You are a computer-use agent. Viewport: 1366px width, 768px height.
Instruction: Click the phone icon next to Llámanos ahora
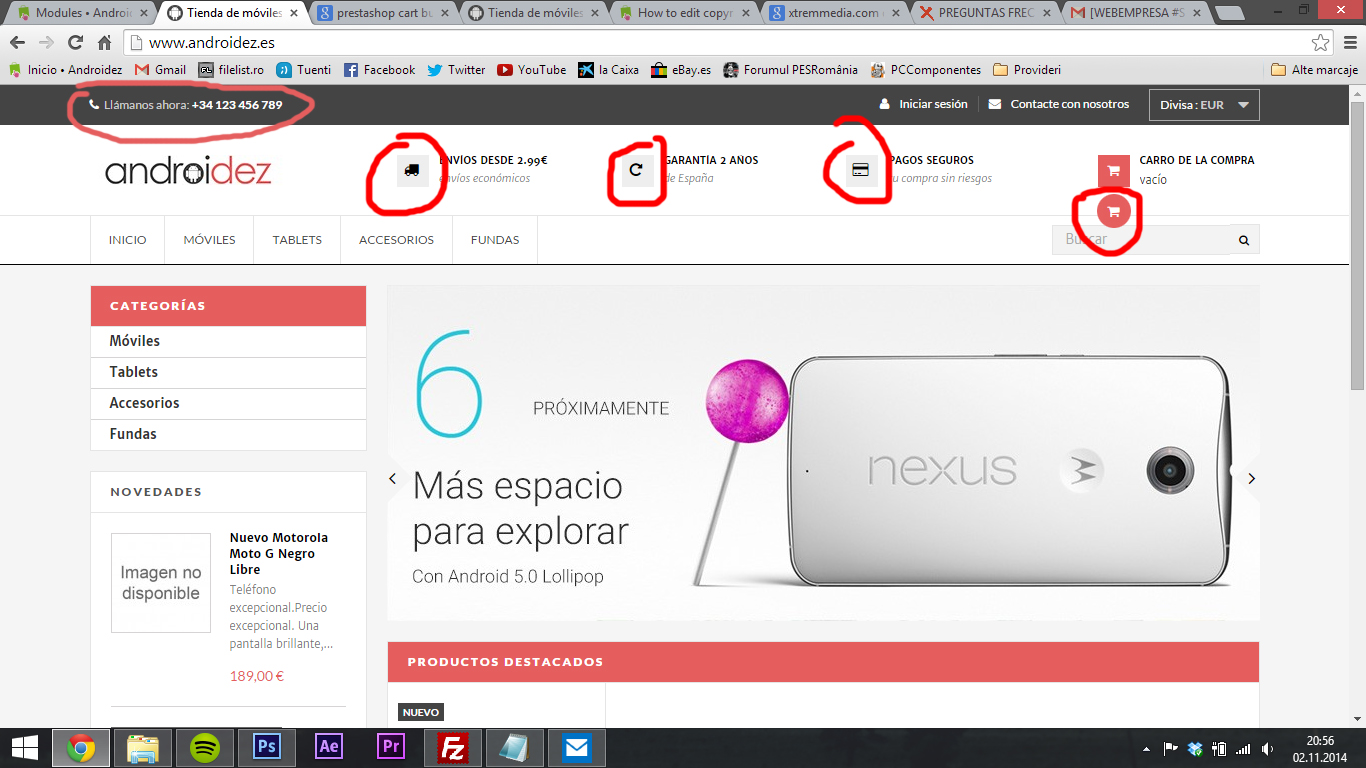coord(94,105)
